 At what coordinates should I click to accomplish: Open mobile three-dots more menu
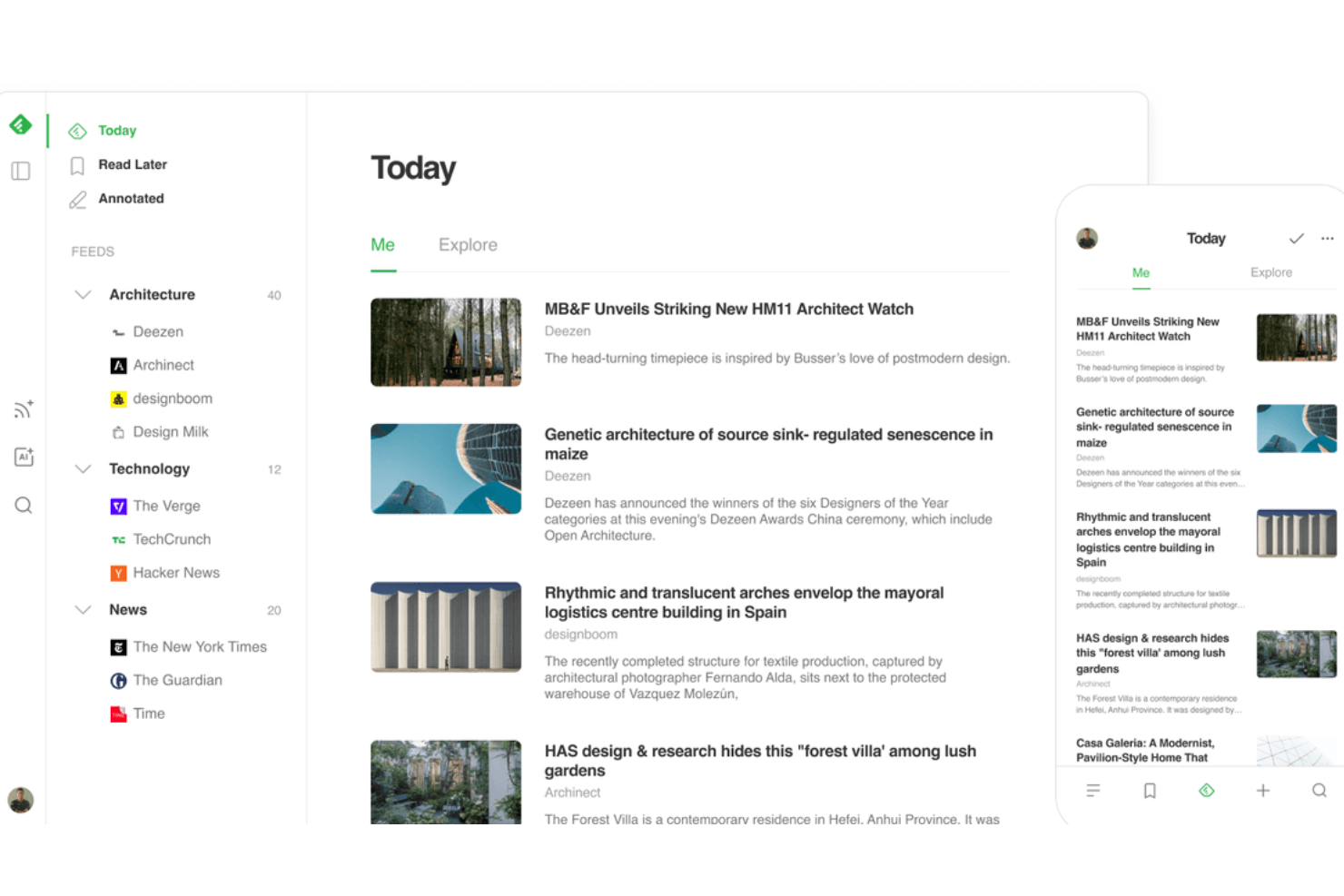tap(1328, 239)
